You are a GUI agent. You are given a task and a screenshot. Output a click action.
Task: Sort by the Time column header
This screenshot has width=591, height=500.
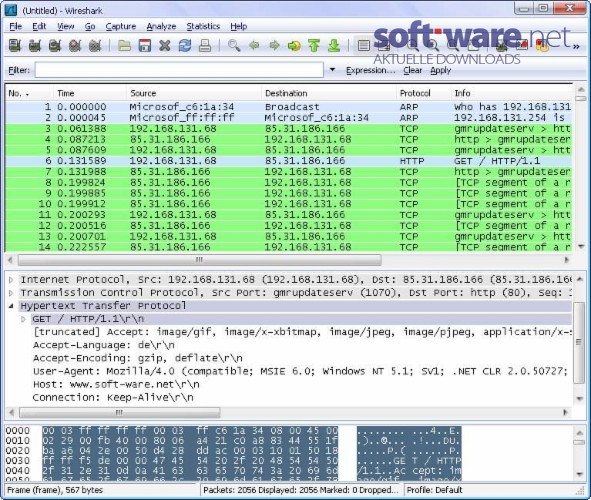click(89, 93)
